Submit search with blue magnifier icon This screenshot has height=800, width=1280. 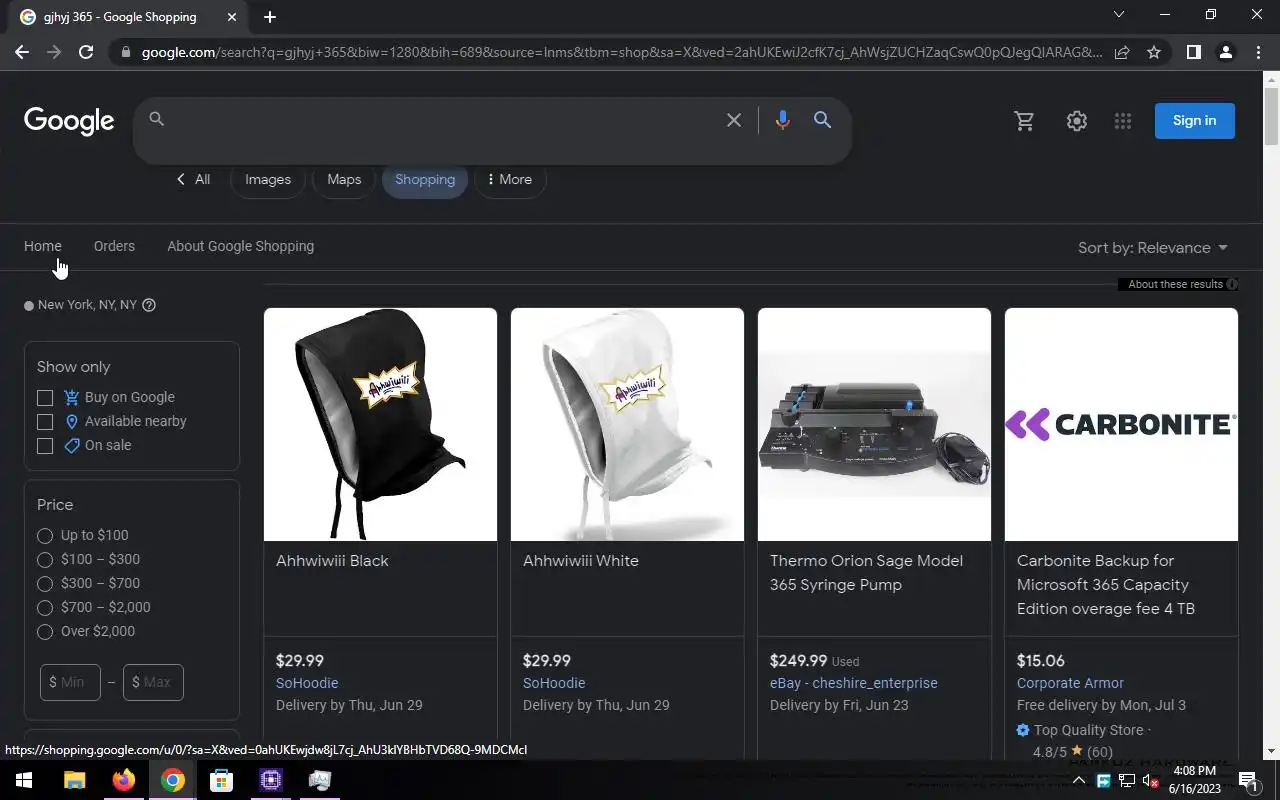click(x=822, y=120)
